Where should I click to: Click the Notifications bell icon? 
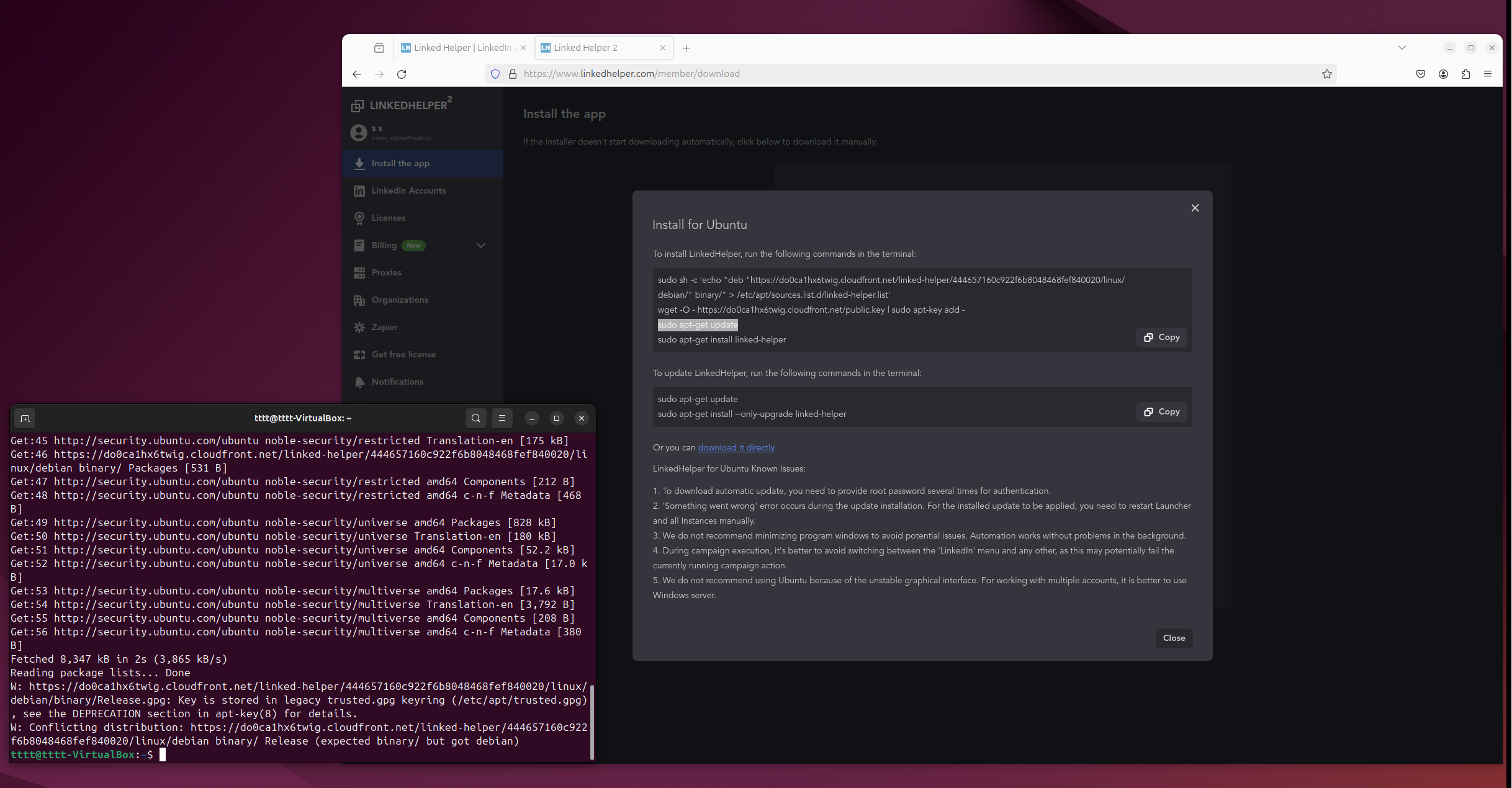pos(359,382)
